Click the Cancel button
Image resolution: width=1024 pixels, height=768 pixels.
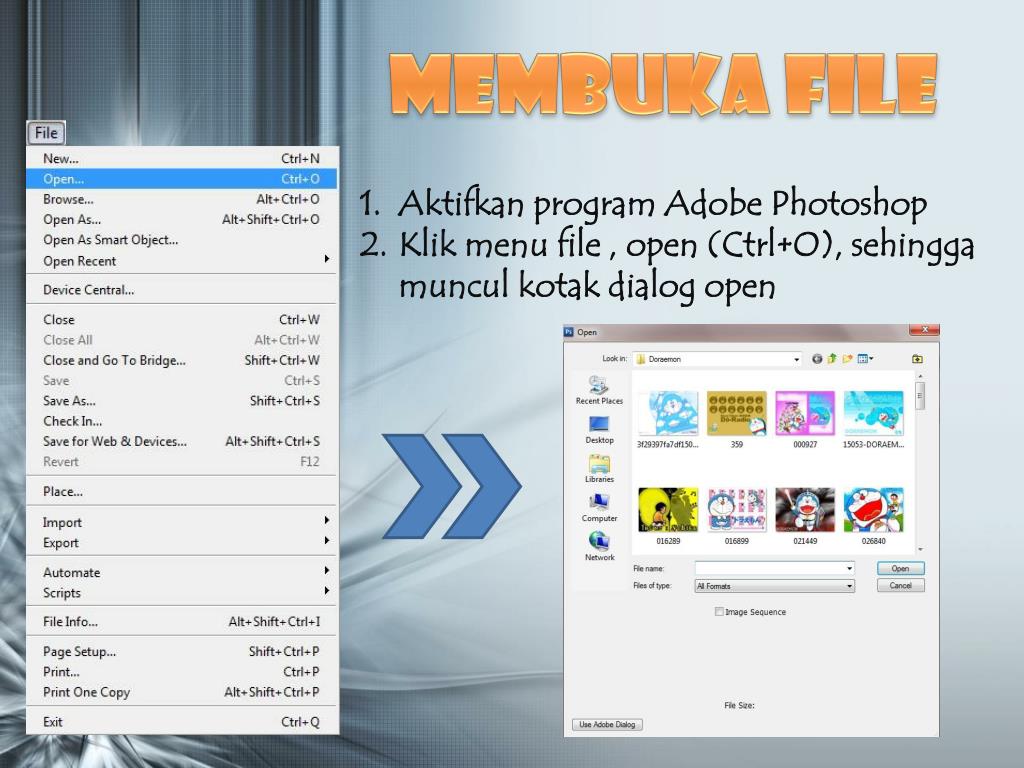pos(901,585)
